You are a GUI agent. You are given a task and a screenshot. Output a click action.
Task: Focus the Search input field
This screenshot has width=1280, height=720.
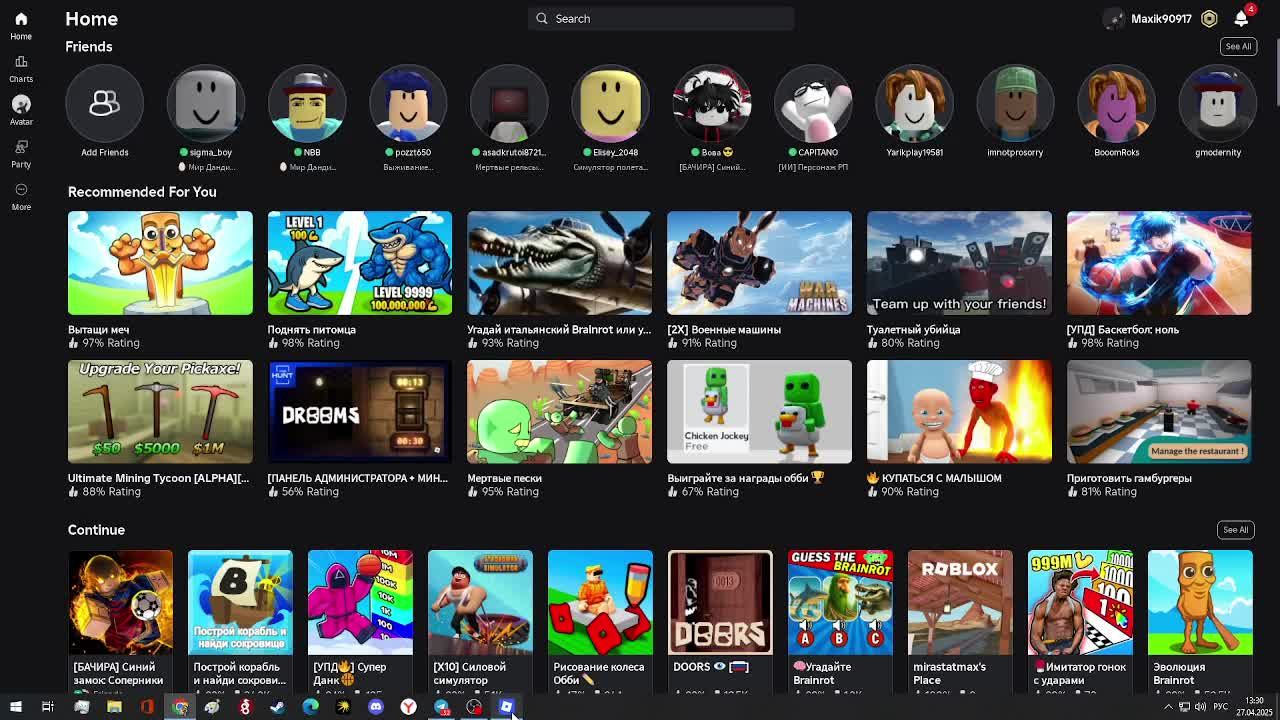point(661,18)
